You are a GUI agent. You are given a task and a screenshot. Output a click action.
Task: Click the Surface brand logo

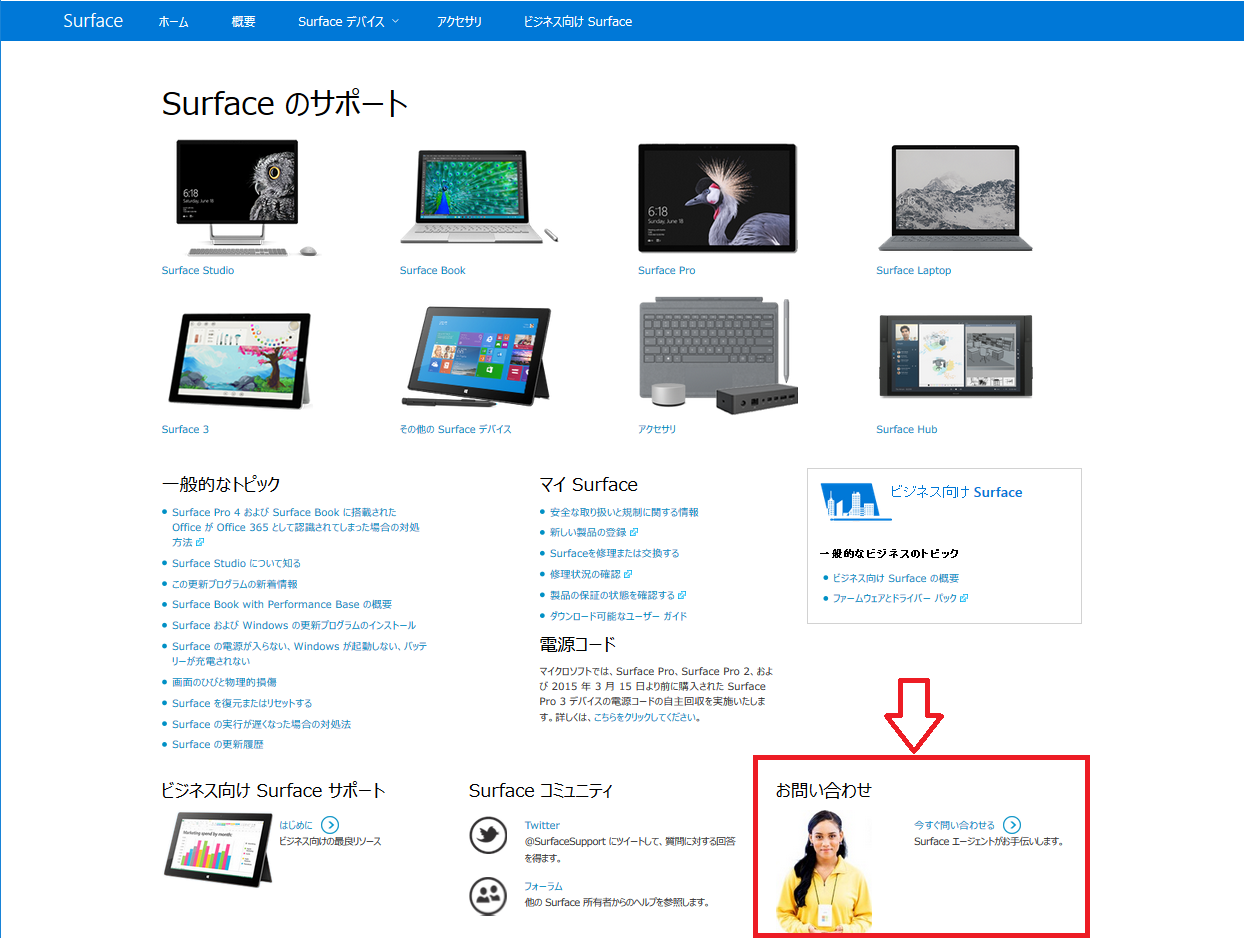tap(93, 20)
